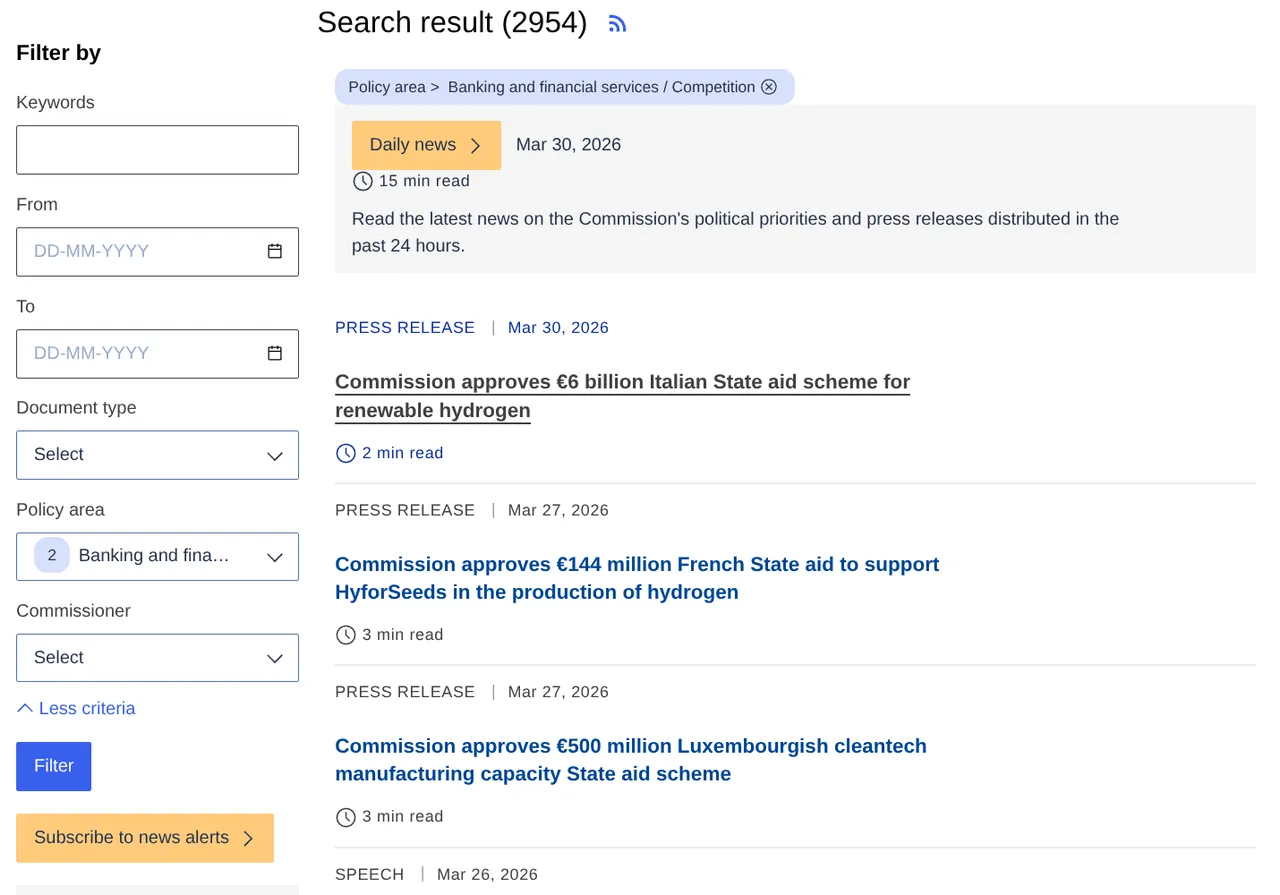Click into the Keywords text field
The width and height of the screenshot is (1280, 895).
click(157, 150)
